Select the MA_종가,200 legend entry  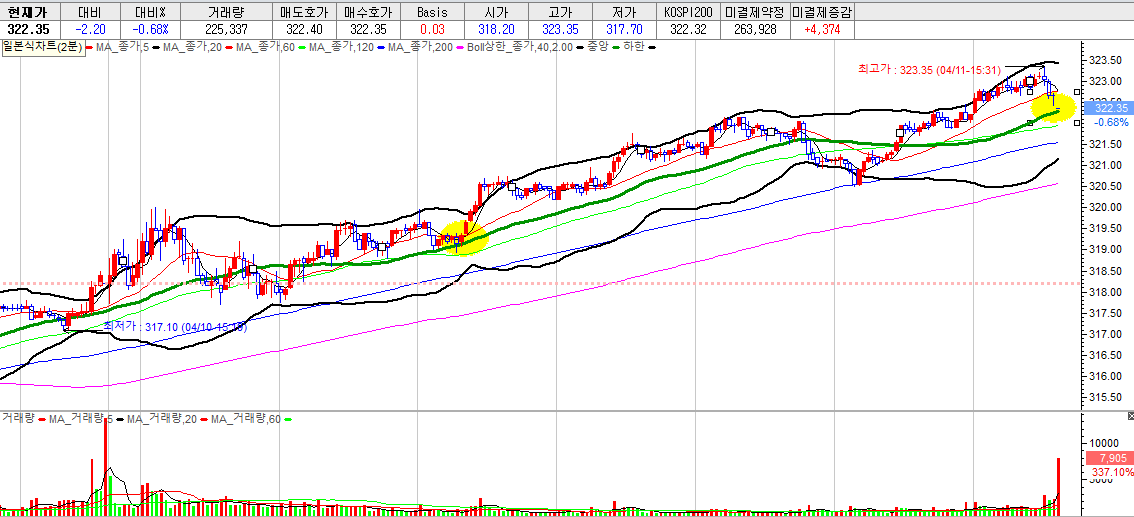[x=420, y=47]
